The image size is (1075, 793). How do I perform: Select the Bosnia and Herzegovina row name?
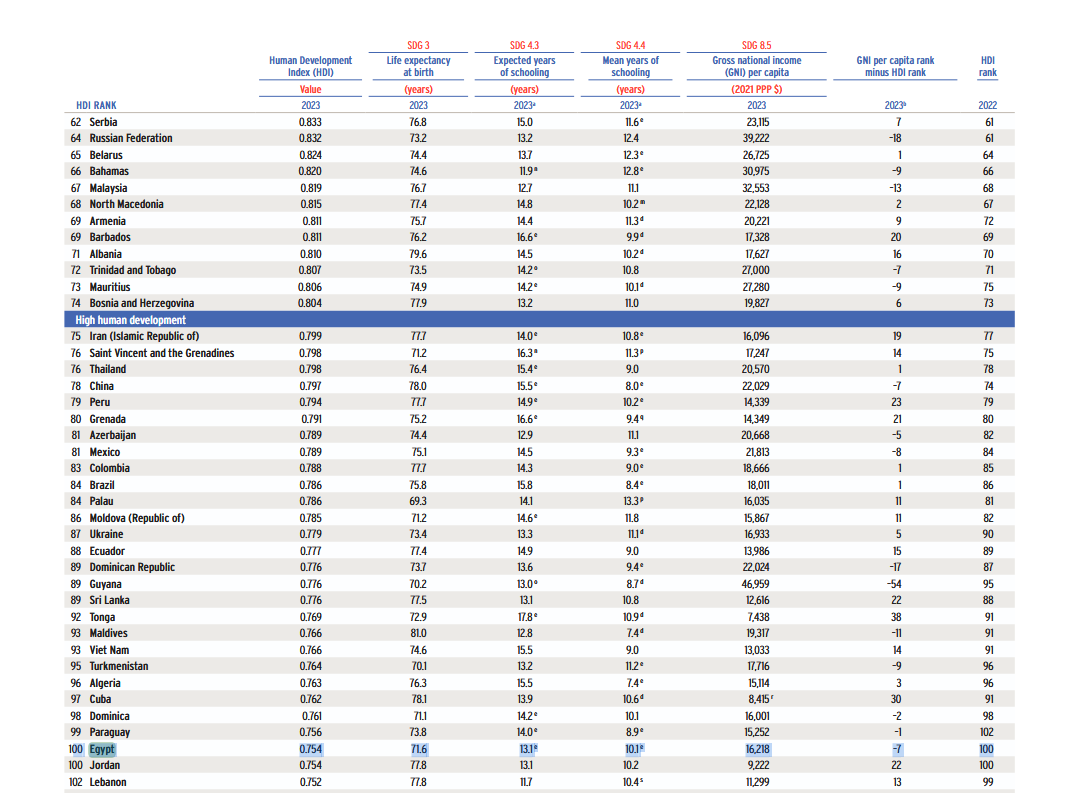pos(141,303)
